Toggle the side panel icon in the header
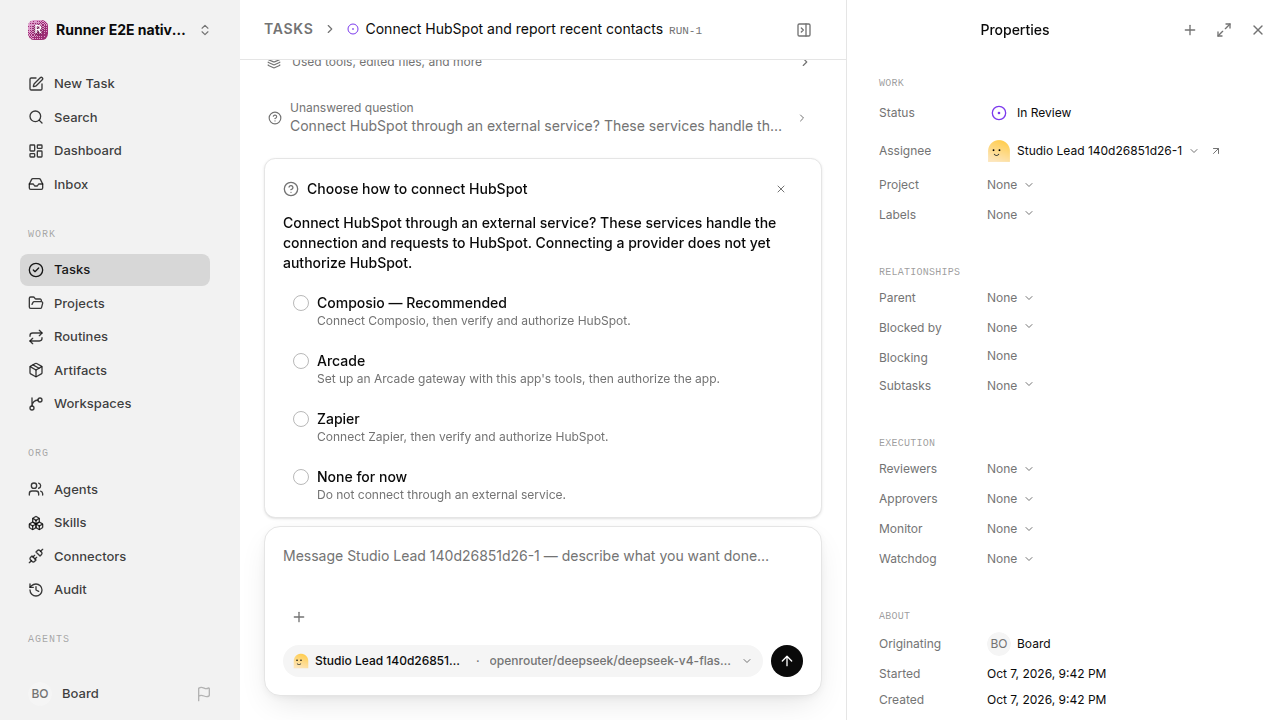The width and height of the screenshot is (1280, 720). [804, 30]
